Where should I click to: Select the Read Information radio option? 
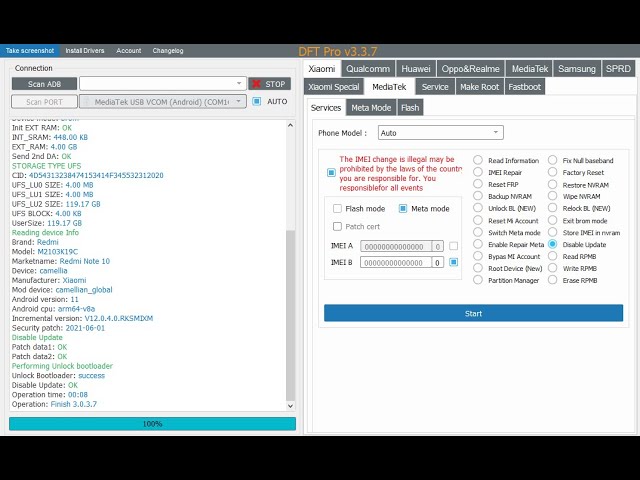click(478, 160)
